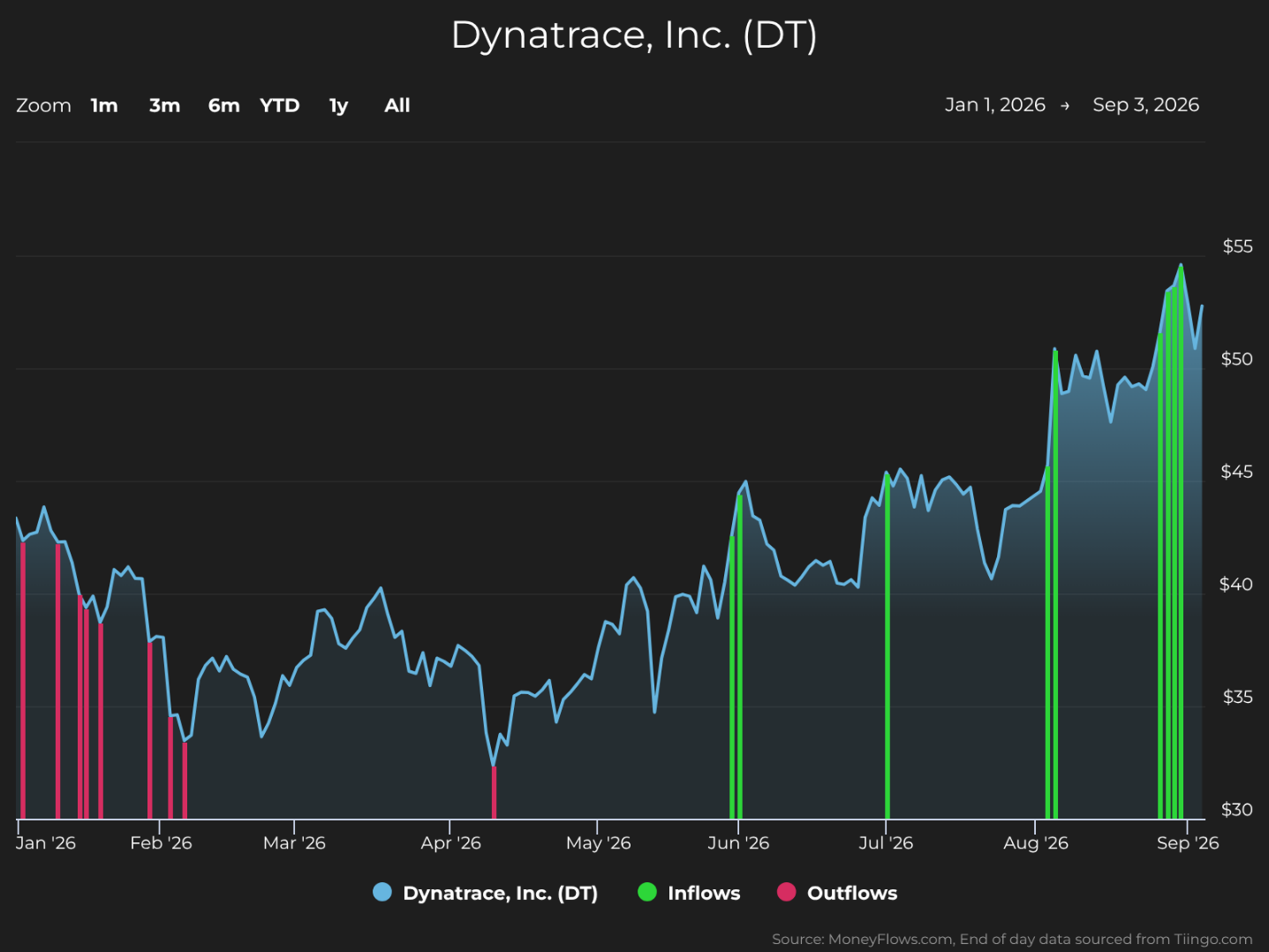Click the blue Dynatrace legend dot
The height and width of the screenshot is (952, 1269).
tap(382, 892)
